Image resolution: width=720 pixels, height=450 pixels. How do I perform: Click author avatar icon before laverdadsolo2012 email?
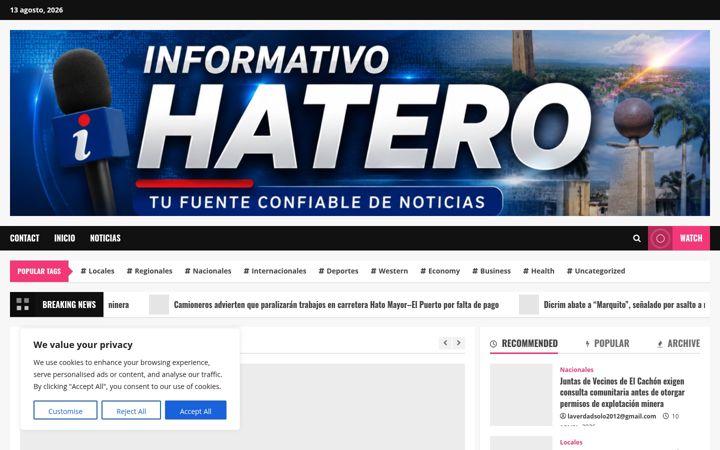pyautogui.click(x=563, y=416)
